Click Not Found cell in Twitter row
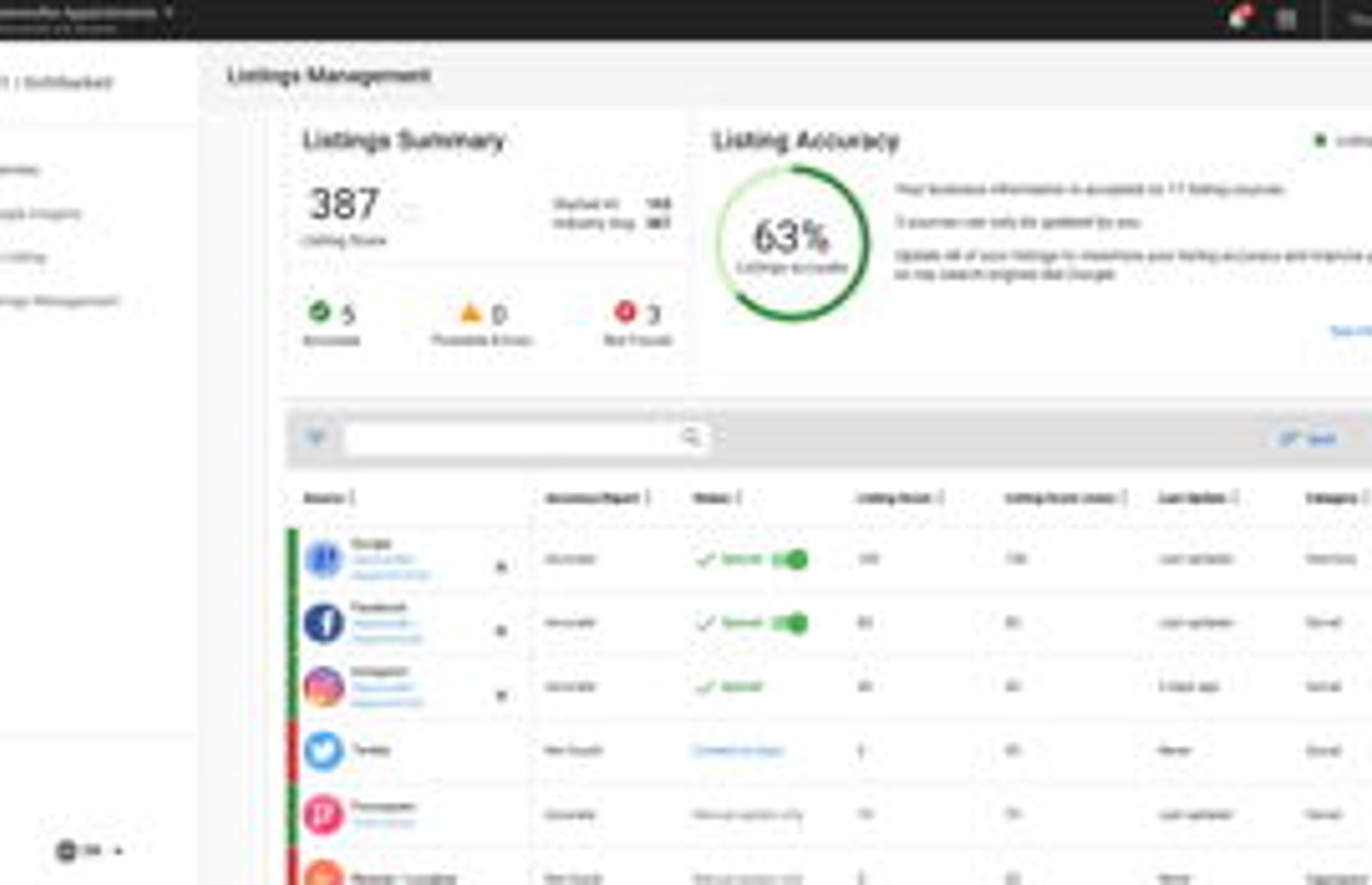 (573, 751)
